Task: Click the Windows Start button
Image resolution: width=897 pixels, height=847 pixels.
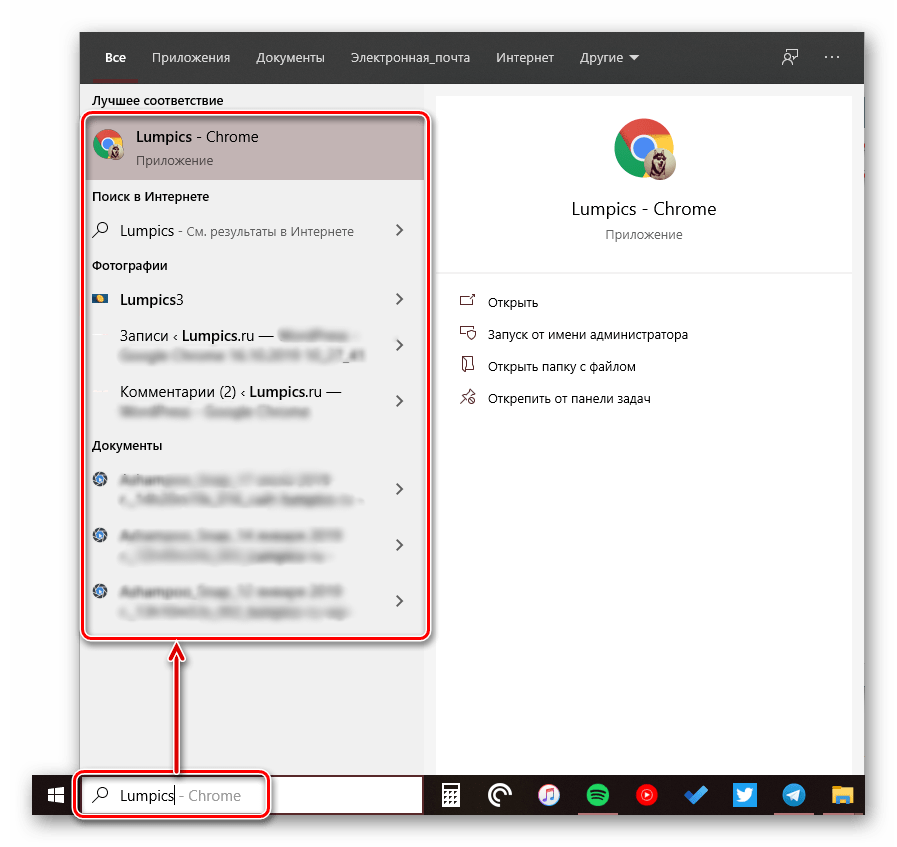Action: click(x=56, y=796)
